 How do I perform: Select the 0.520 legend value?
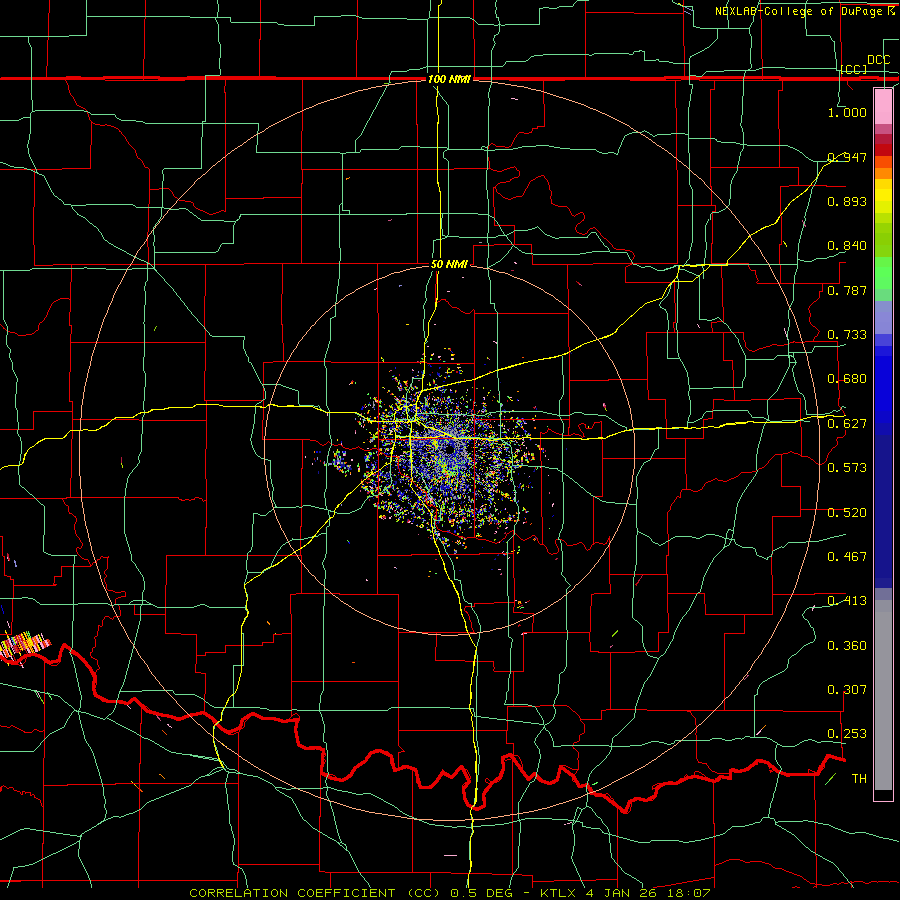click(847, 513)
